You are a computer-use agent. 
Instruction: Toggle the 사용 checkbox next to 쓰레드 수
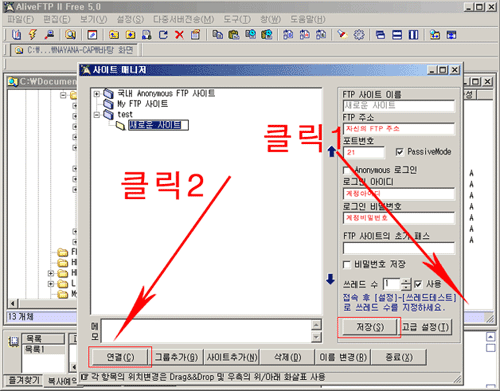point(418,284)
